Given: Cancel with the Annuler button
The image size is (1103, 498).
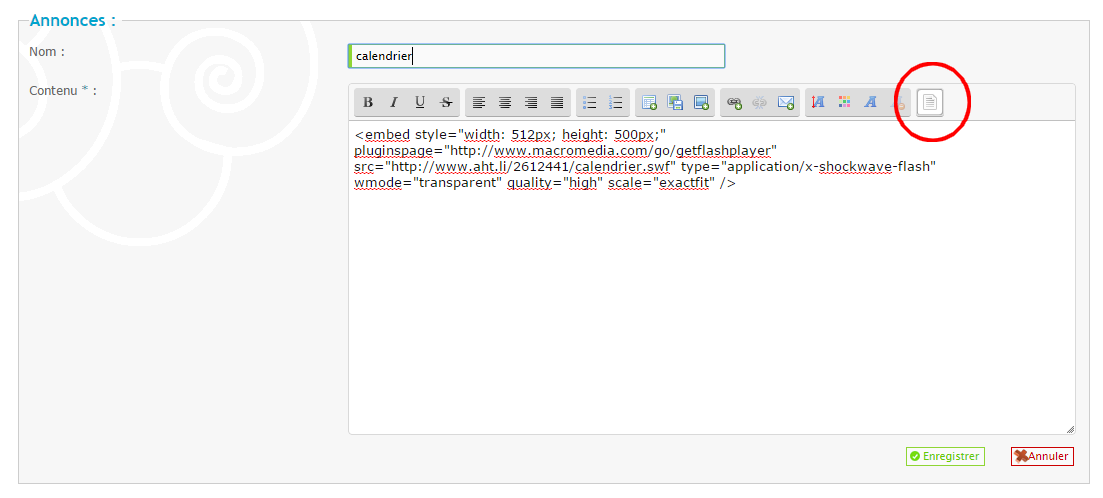Looking at the screenshot, I should (1043, 456).
